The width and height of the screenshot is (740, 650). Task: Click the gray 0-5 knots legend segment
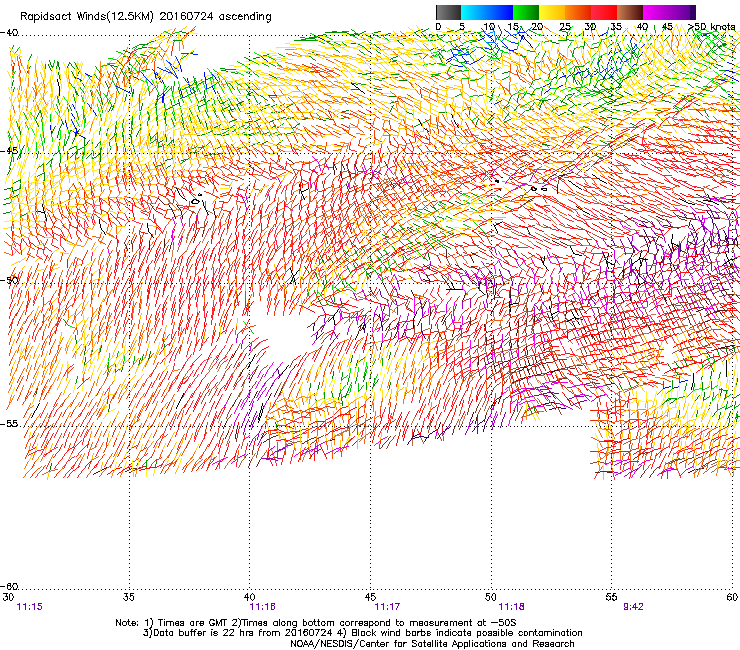(448, 12)
